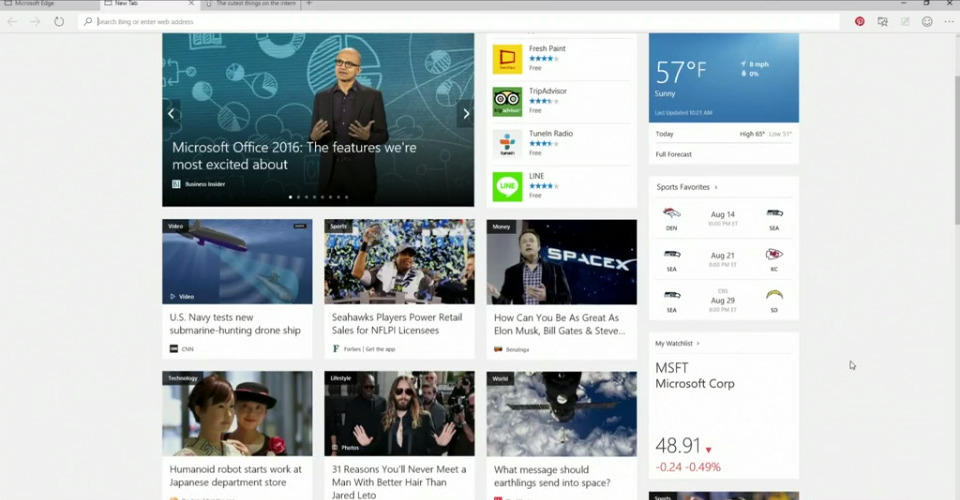Expand Sports Favorites with its chevron
Screen dimensions: 960x500
tap(716, 187)
